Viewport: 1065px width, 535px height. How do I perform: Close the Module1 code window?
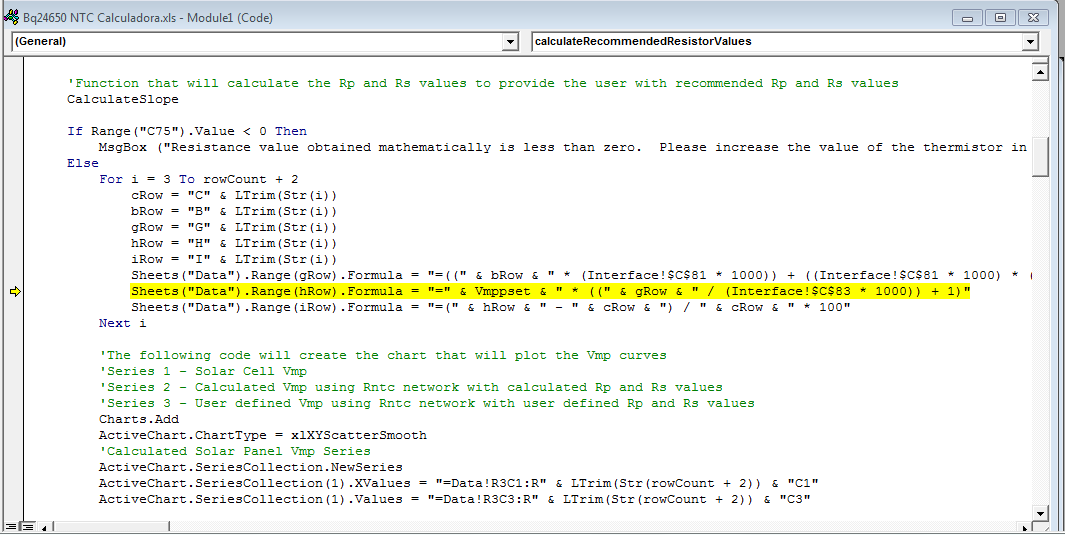coord(1034,18)
